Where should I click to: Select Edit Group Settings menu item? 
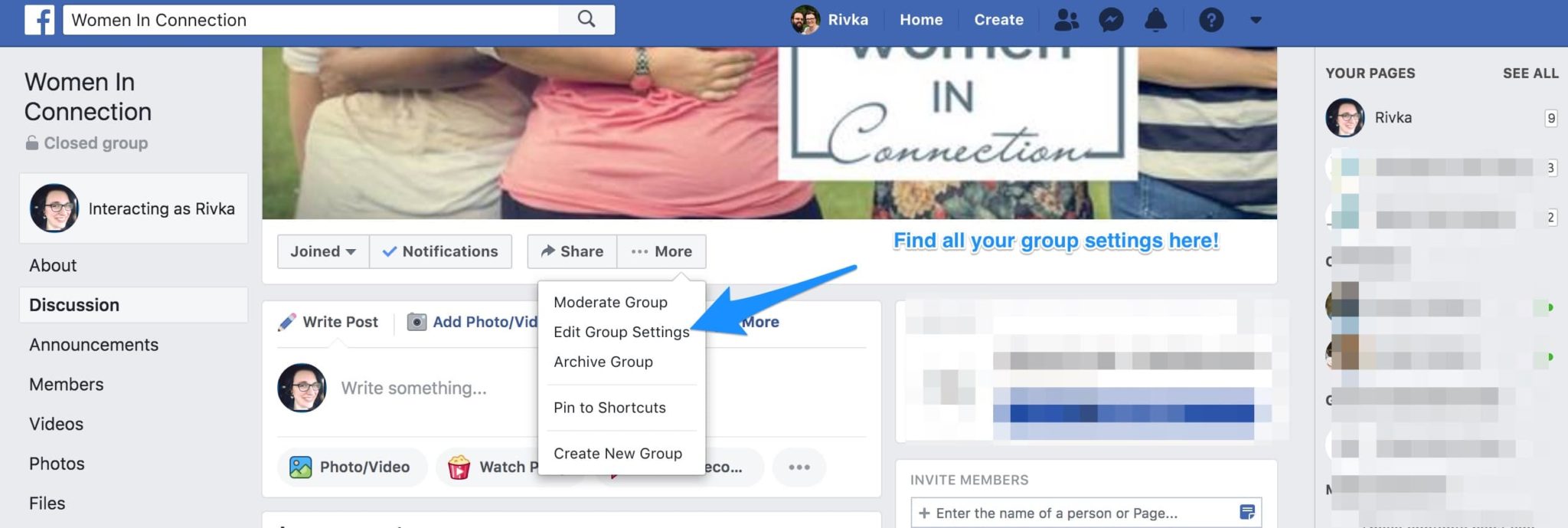pos(622,332)
